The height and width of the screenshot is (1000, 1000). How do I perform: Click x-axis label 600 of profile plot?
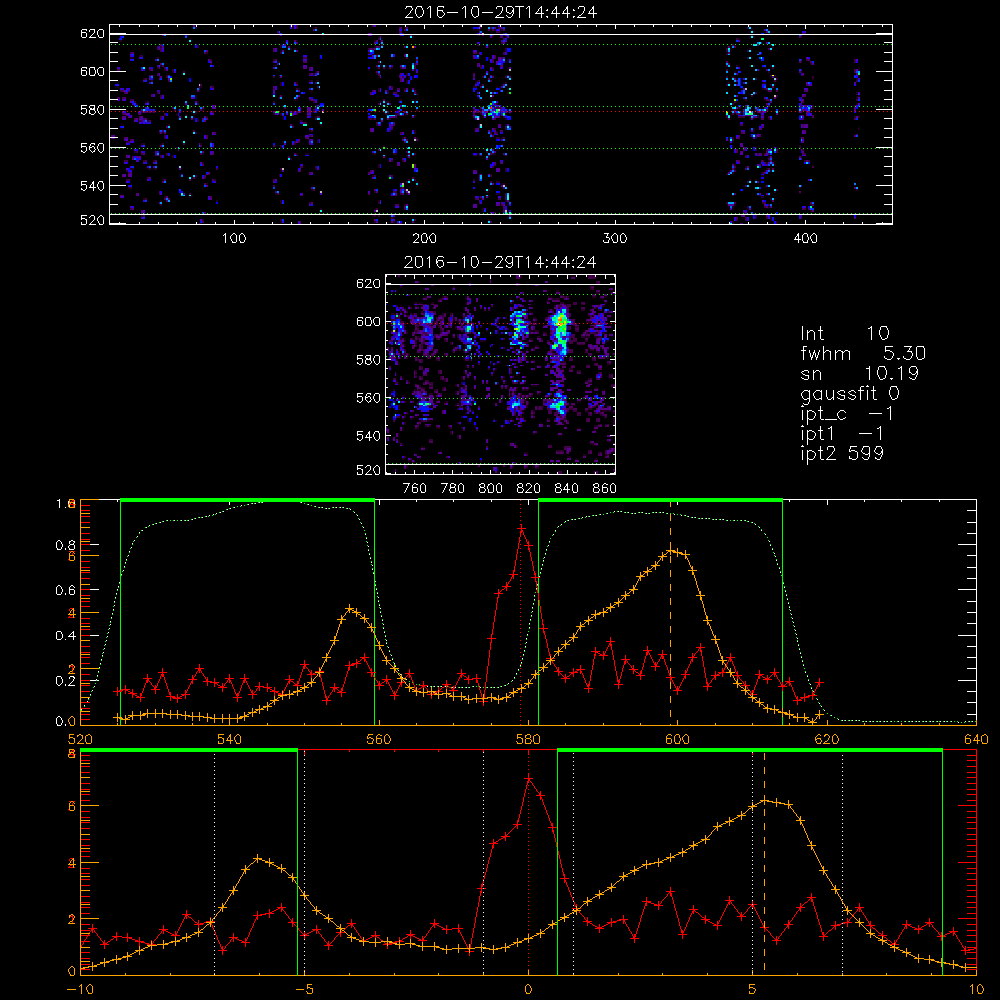tap(677, 739)
